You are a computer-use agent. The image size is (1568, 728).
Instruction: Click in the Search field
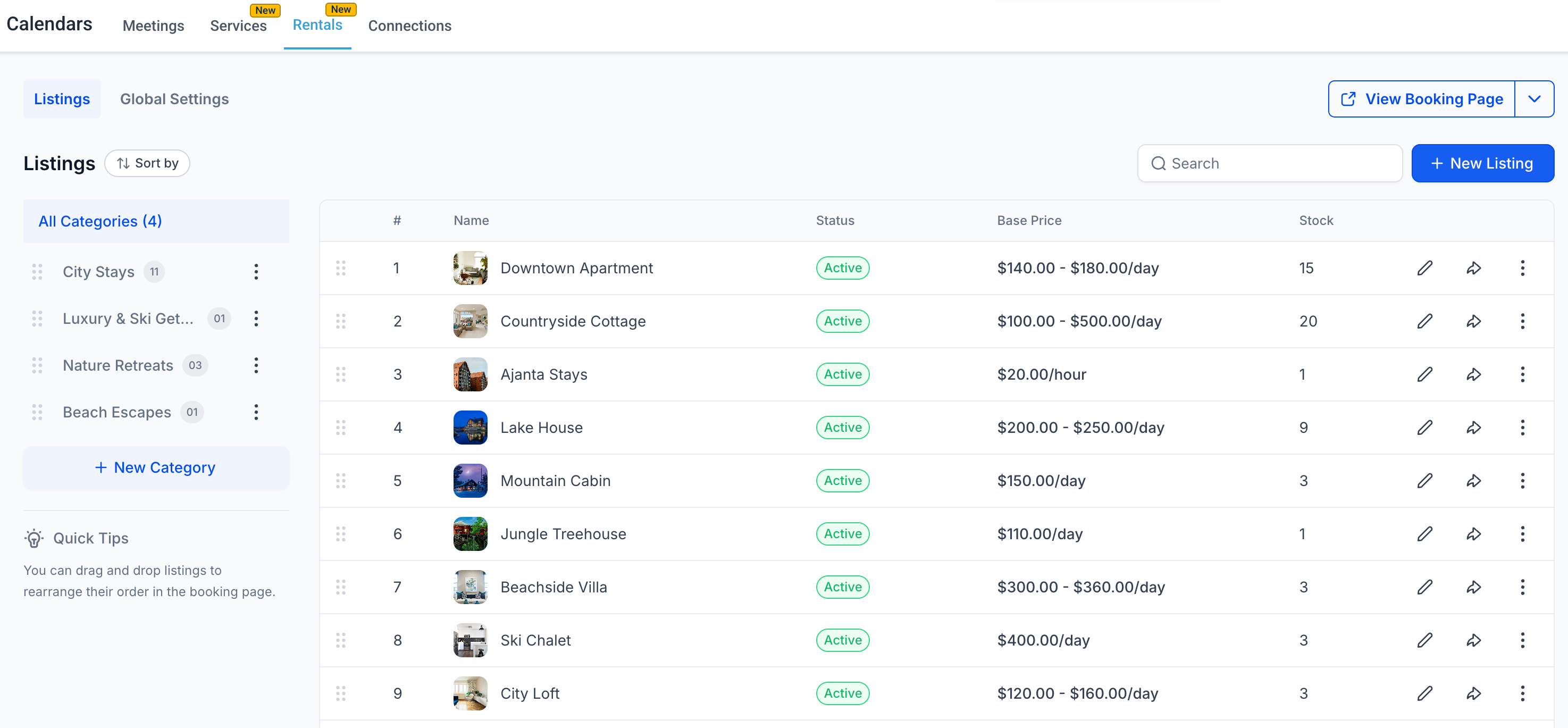click(x=1269, y=163)
